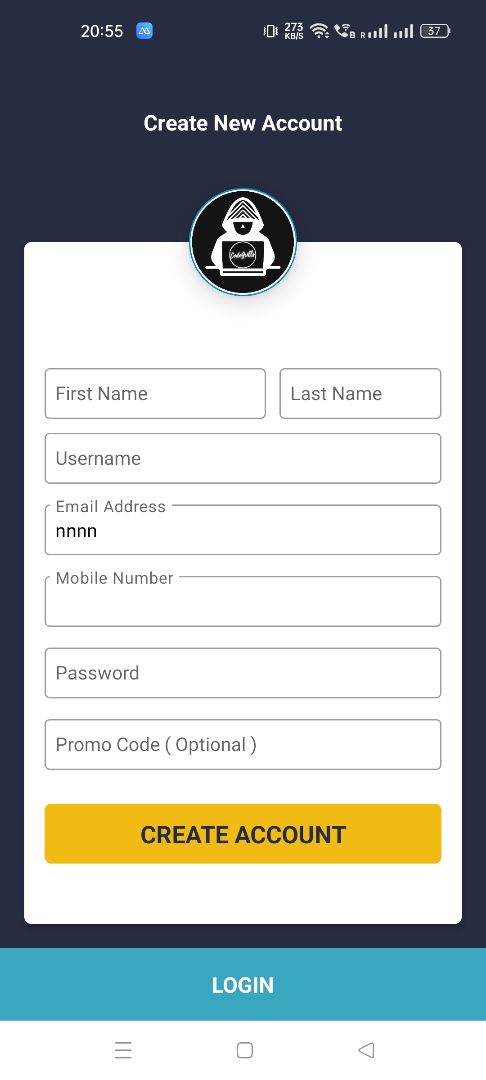Tap the Create New Account heading
Viewport: 486px width, 1080px height.
coord(243,123)
